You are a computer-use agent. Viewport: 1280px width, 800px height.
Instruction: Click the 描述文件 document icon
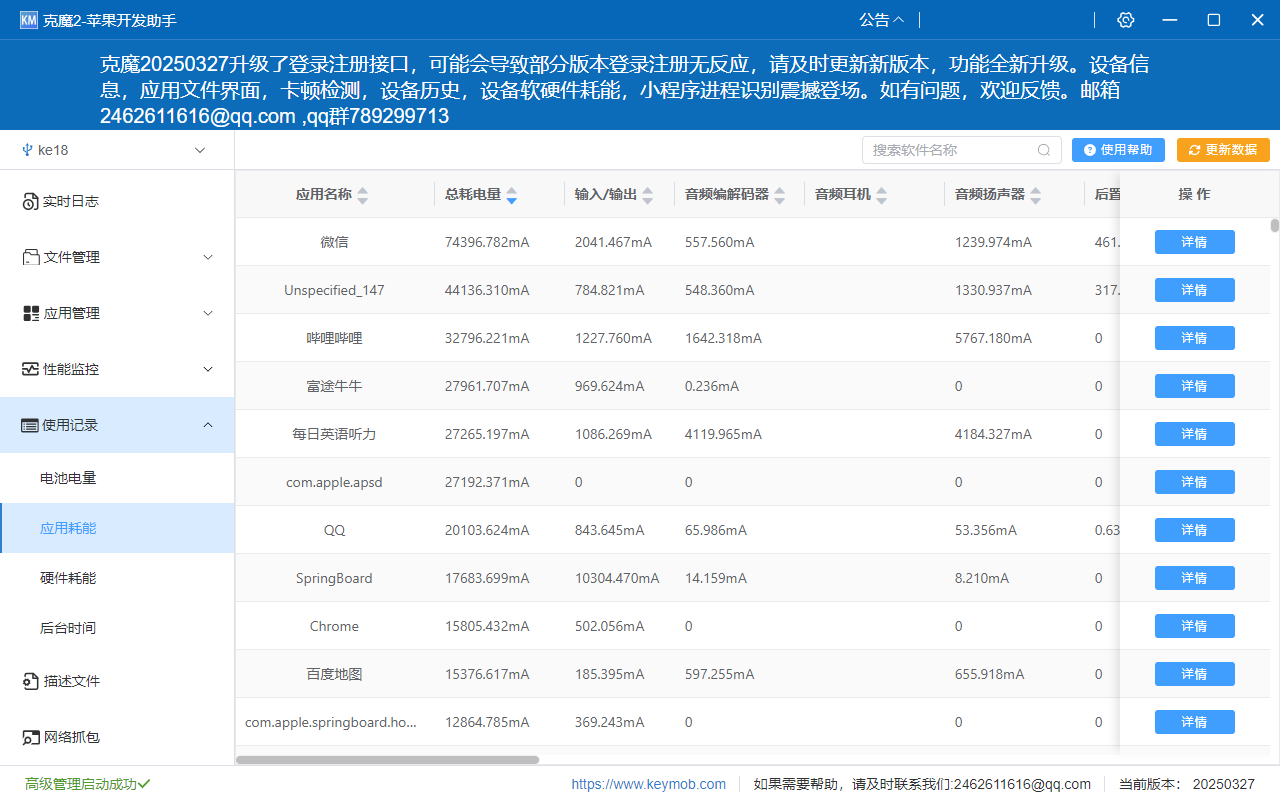click(30, 681)
